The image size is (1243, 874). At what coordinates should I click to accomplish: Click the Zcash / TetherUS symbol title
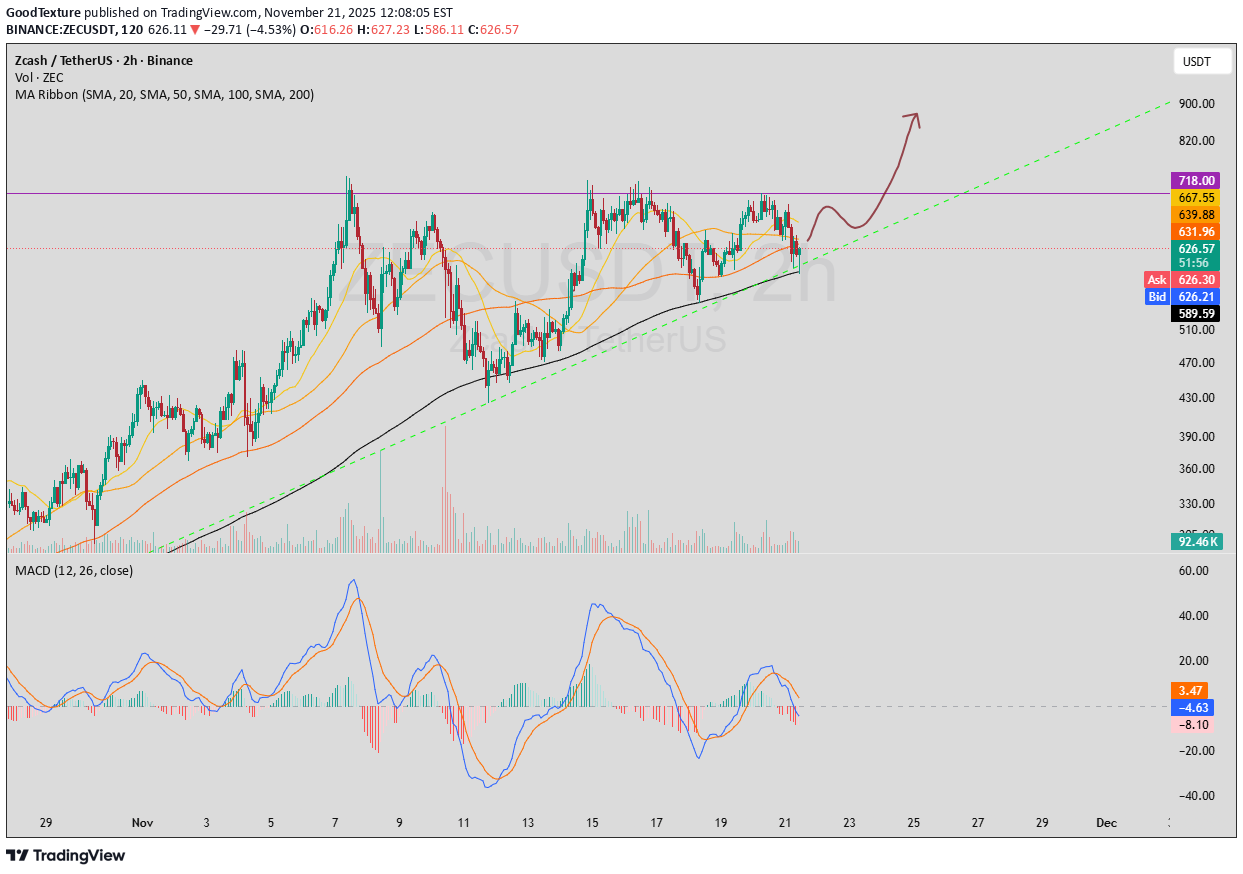(x=104, y=61)
